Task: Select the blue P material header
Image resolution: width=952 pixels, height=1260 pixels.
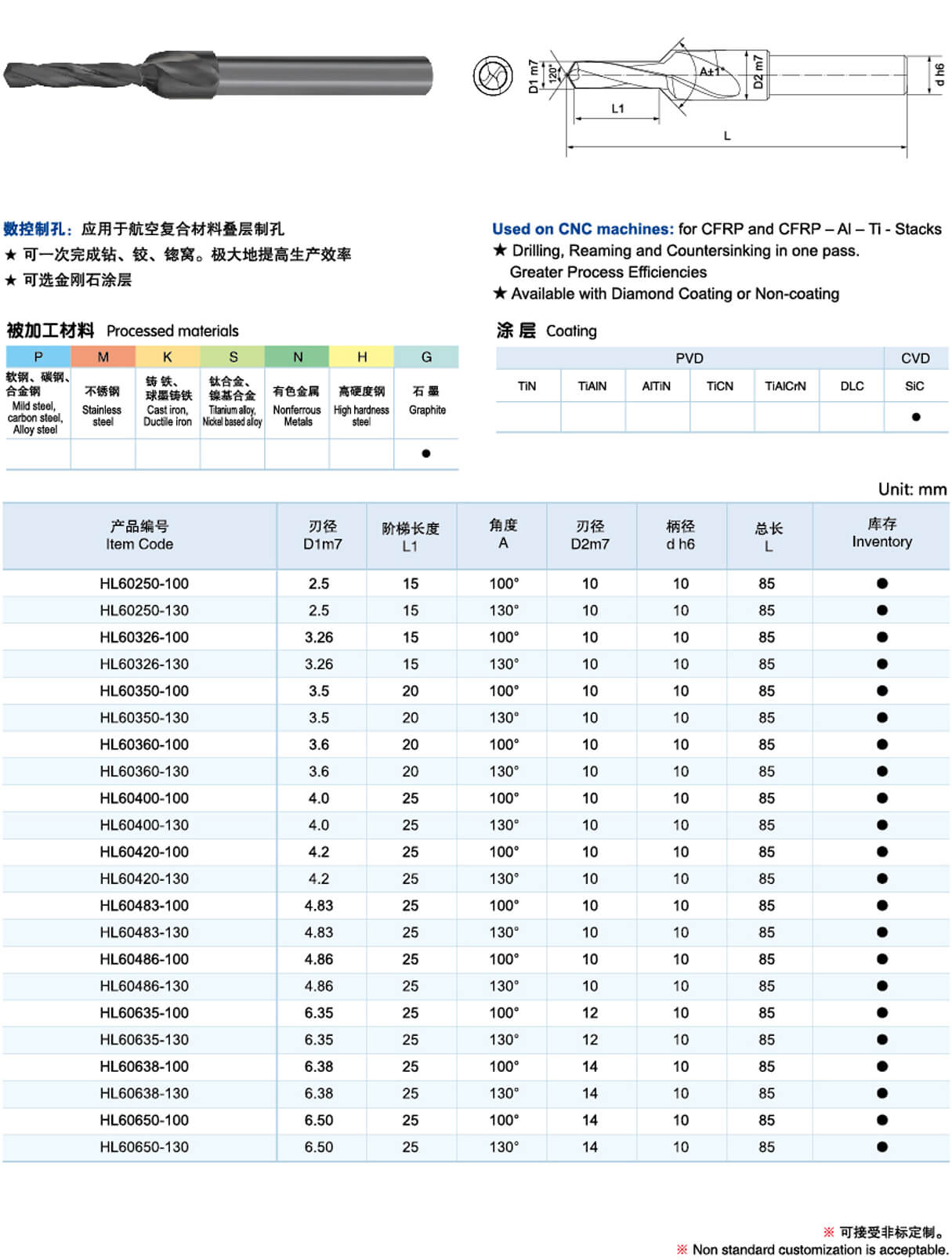Action: (x=38, y=357)
